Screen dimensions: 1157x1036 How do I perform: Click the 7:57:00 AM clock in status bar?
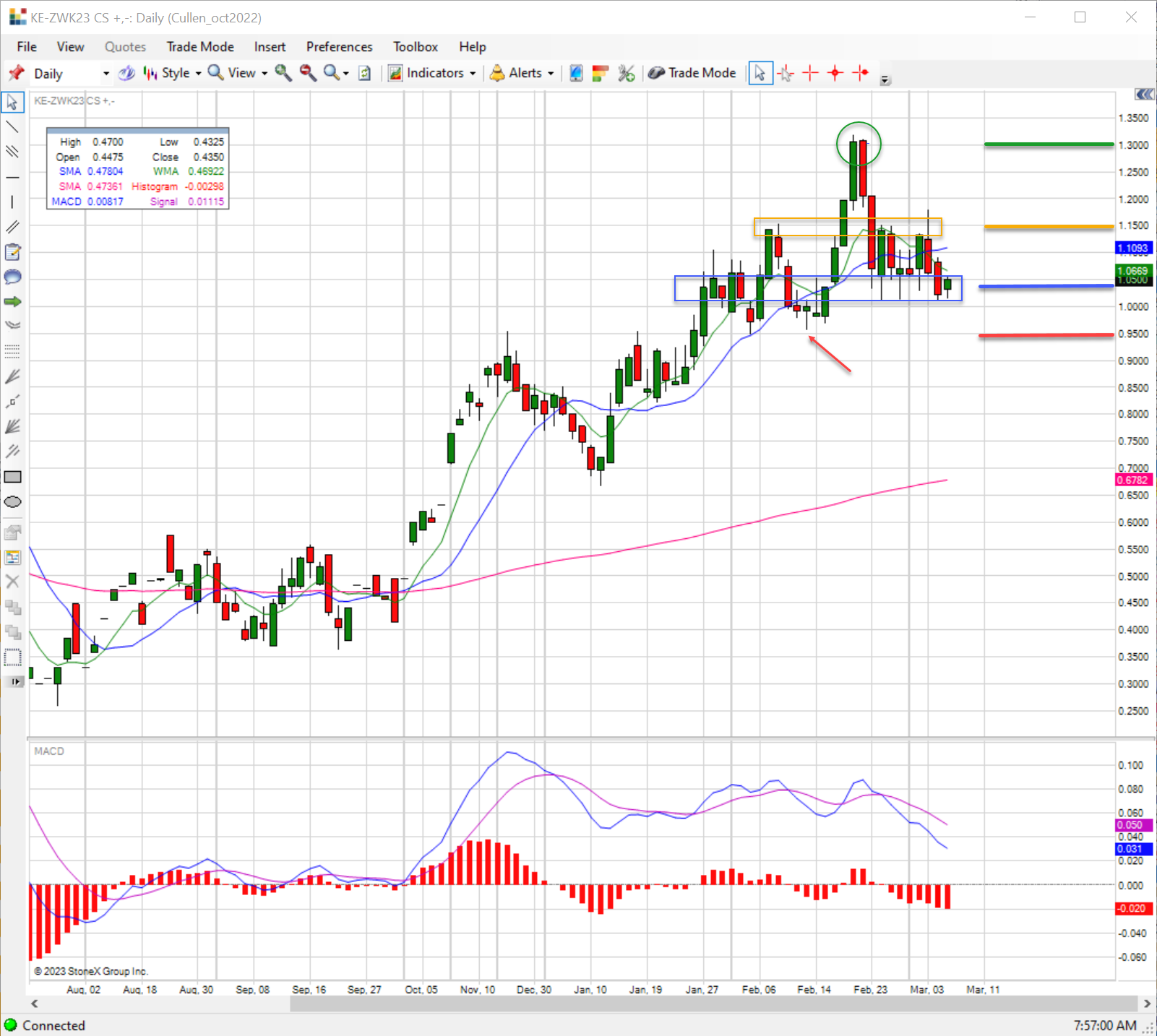pos(1105,1026)
